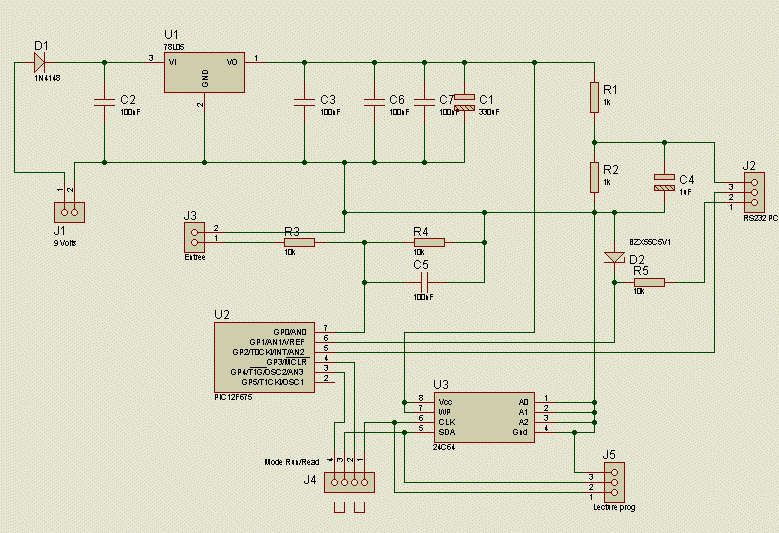The width and height of the screenshot is (779, 533).
Task: Select the J5 three-pin connector body
Action: tap(615, 482)
